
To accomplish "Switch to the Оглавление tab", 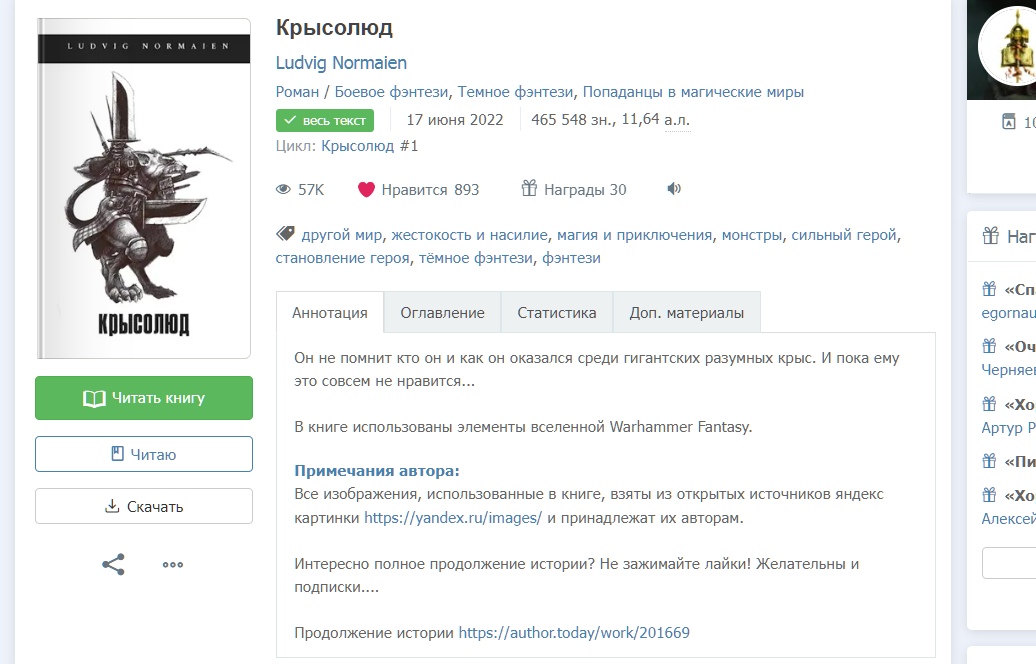I will tap(442, 312).
